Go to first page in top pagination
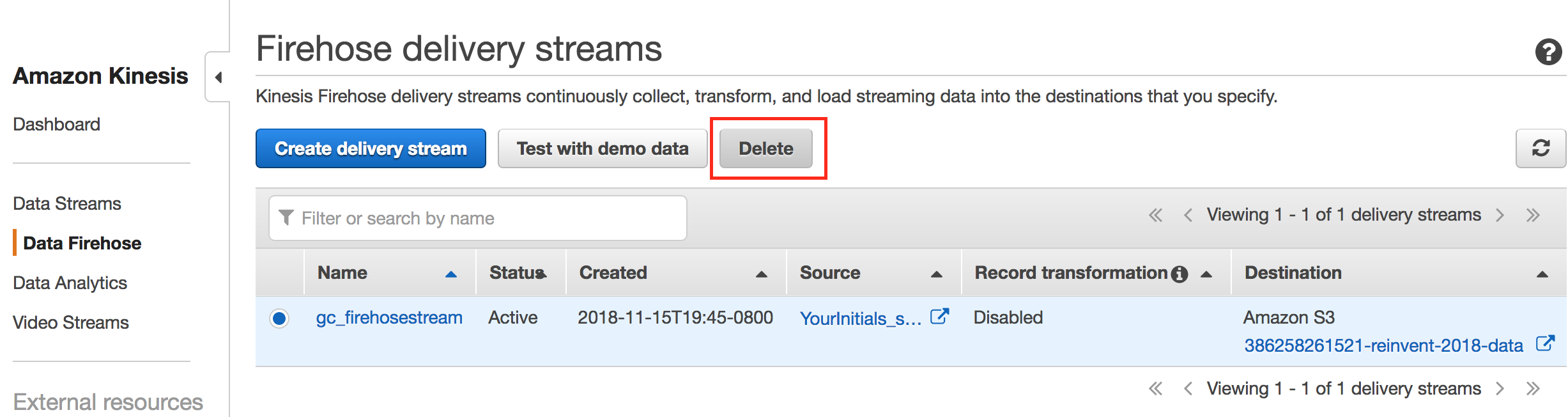 1155,215
